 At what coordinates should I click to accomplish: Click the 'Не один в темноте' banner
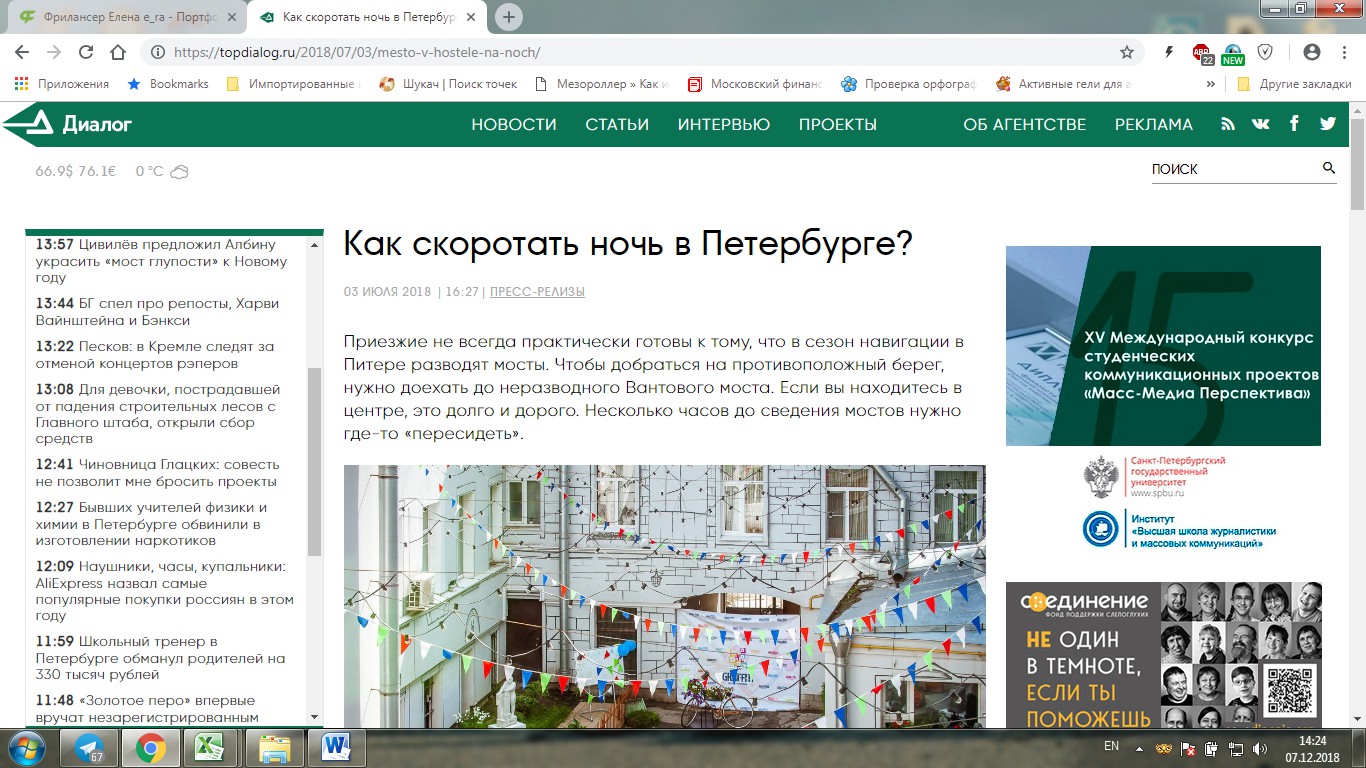[x=1164, y=655]
